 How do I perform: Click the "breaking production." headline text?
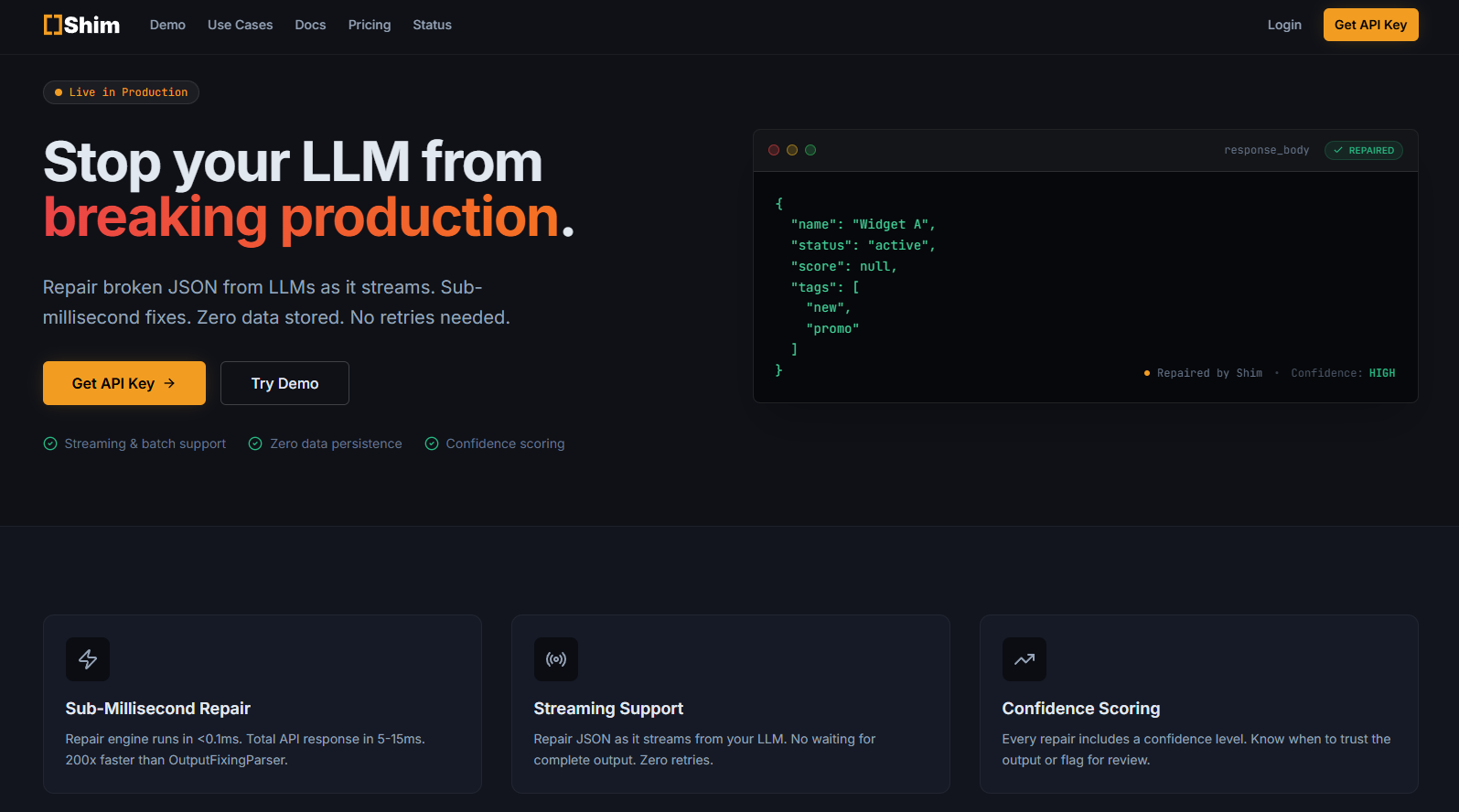tap(308, 218)
